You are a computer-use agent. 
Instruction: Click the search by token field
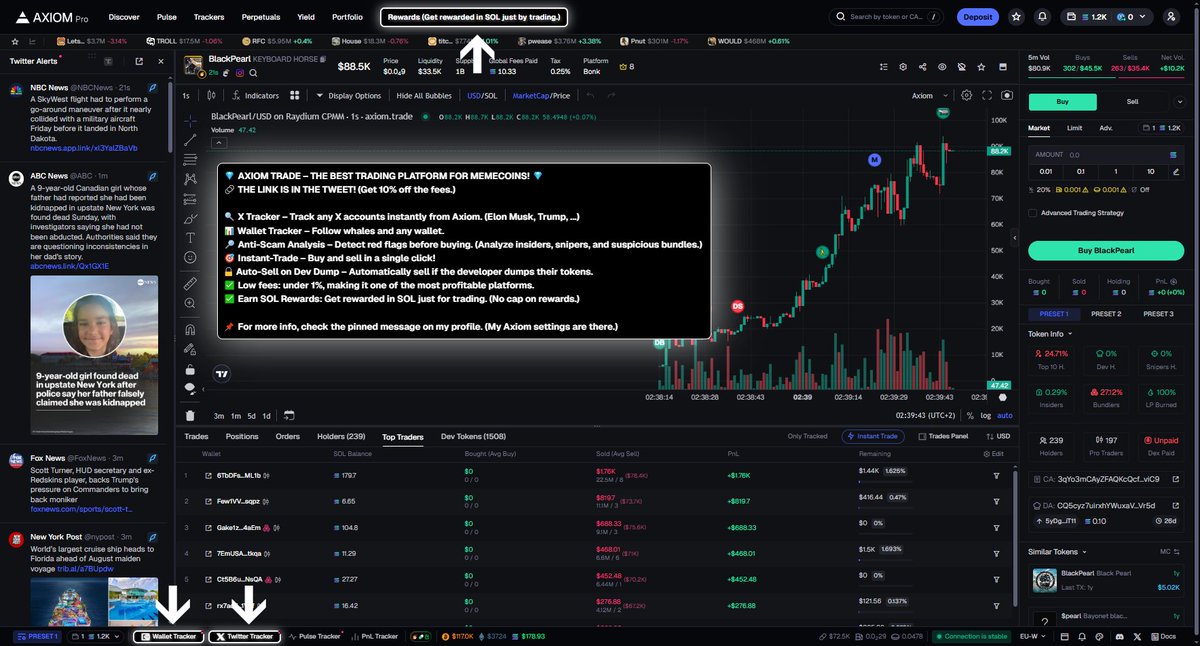coord(887,17)
